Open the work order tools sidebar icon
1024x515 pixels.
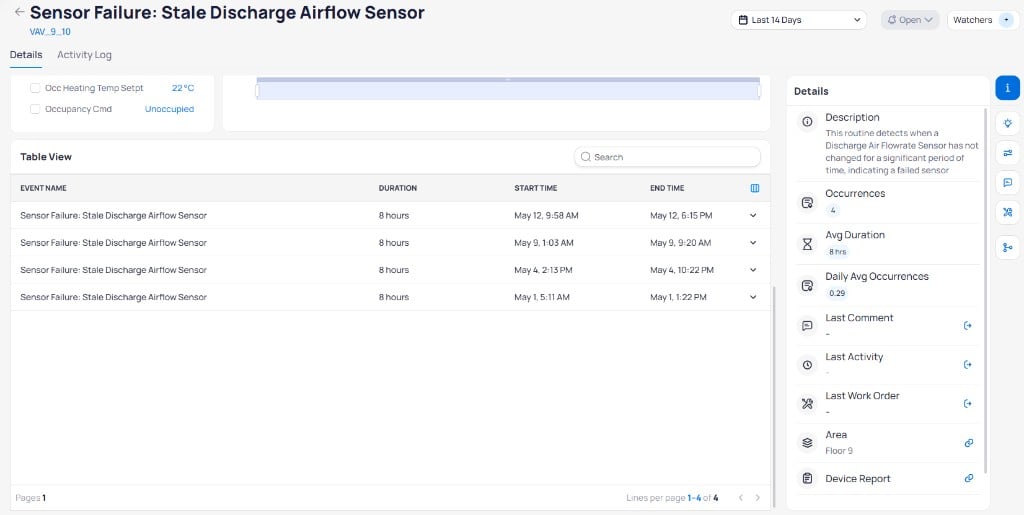pyautogui.click(x=1007, y=212)
